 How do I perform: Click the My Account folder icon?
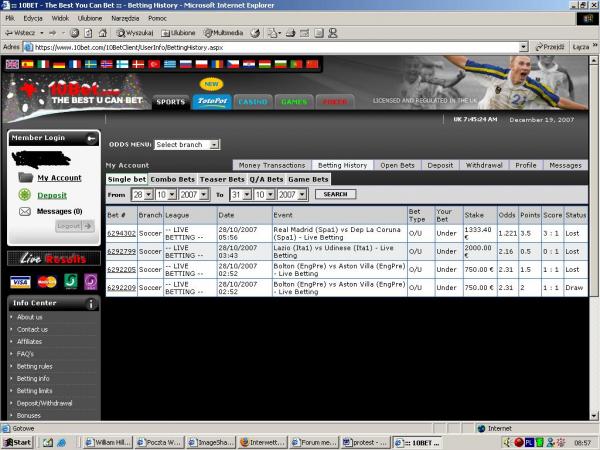coord(24,178)
